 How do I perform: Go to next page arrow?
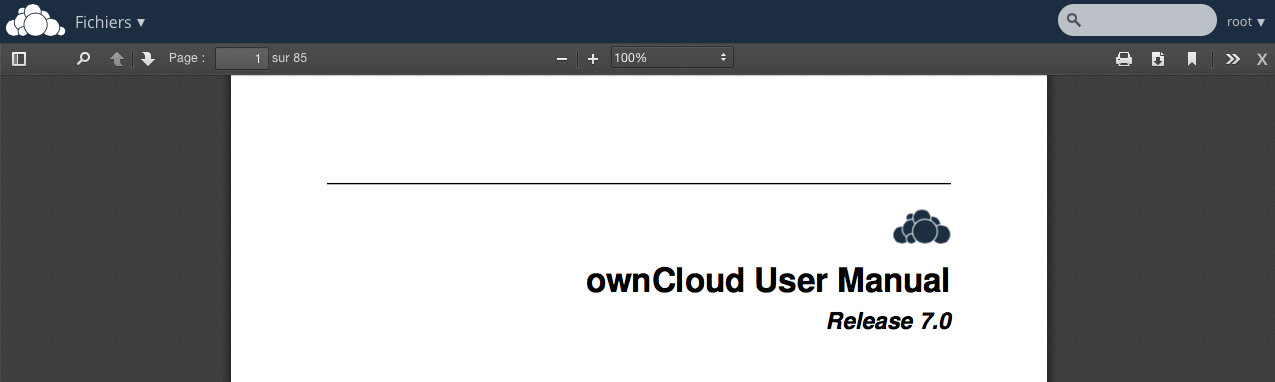point(148,59)
